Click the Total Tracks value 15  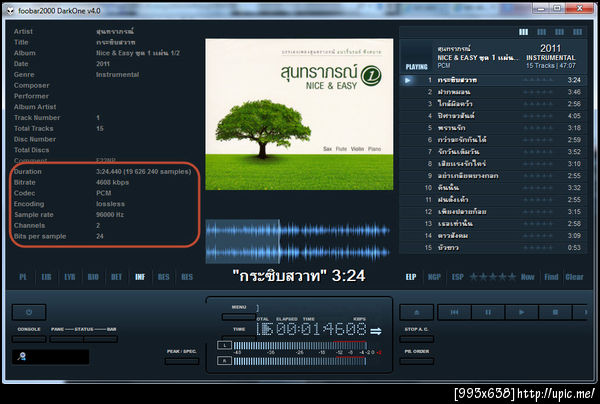click(x=100, y=129)
